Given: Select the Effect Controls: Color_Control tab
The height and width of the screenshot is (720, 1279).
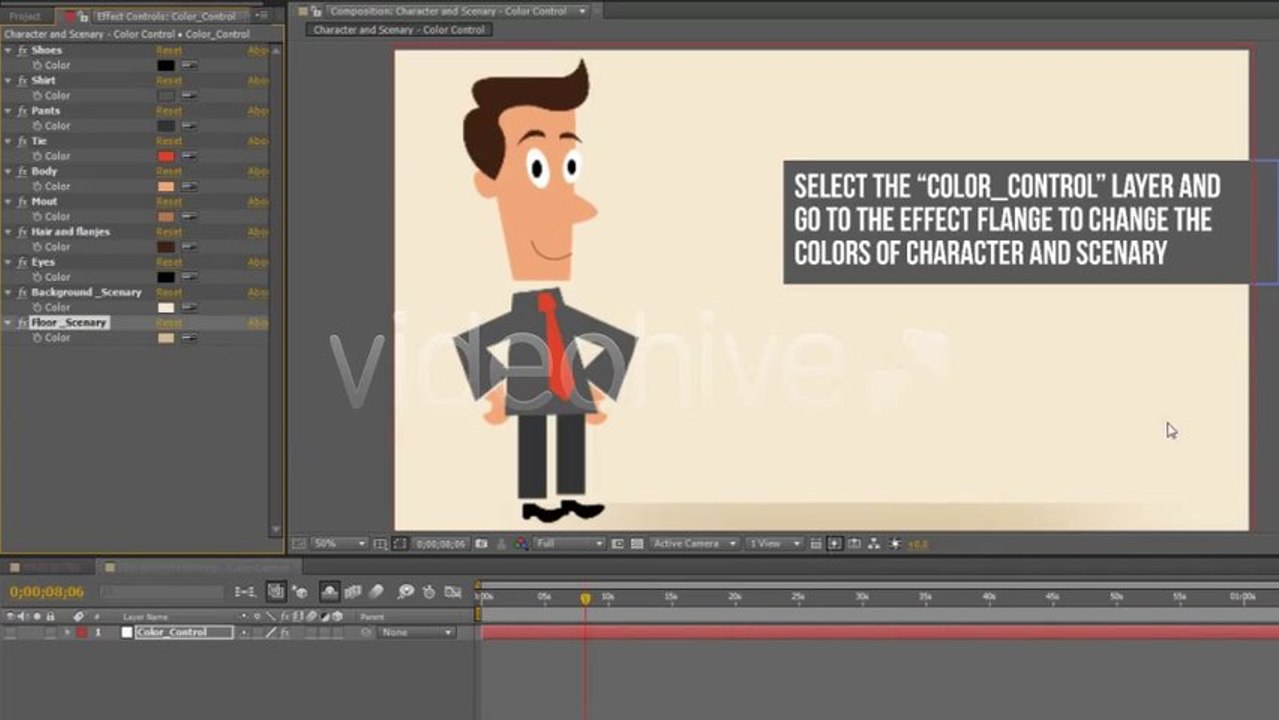Looking at the screenshot, I should pyautogui.click(x=166, y=16).
